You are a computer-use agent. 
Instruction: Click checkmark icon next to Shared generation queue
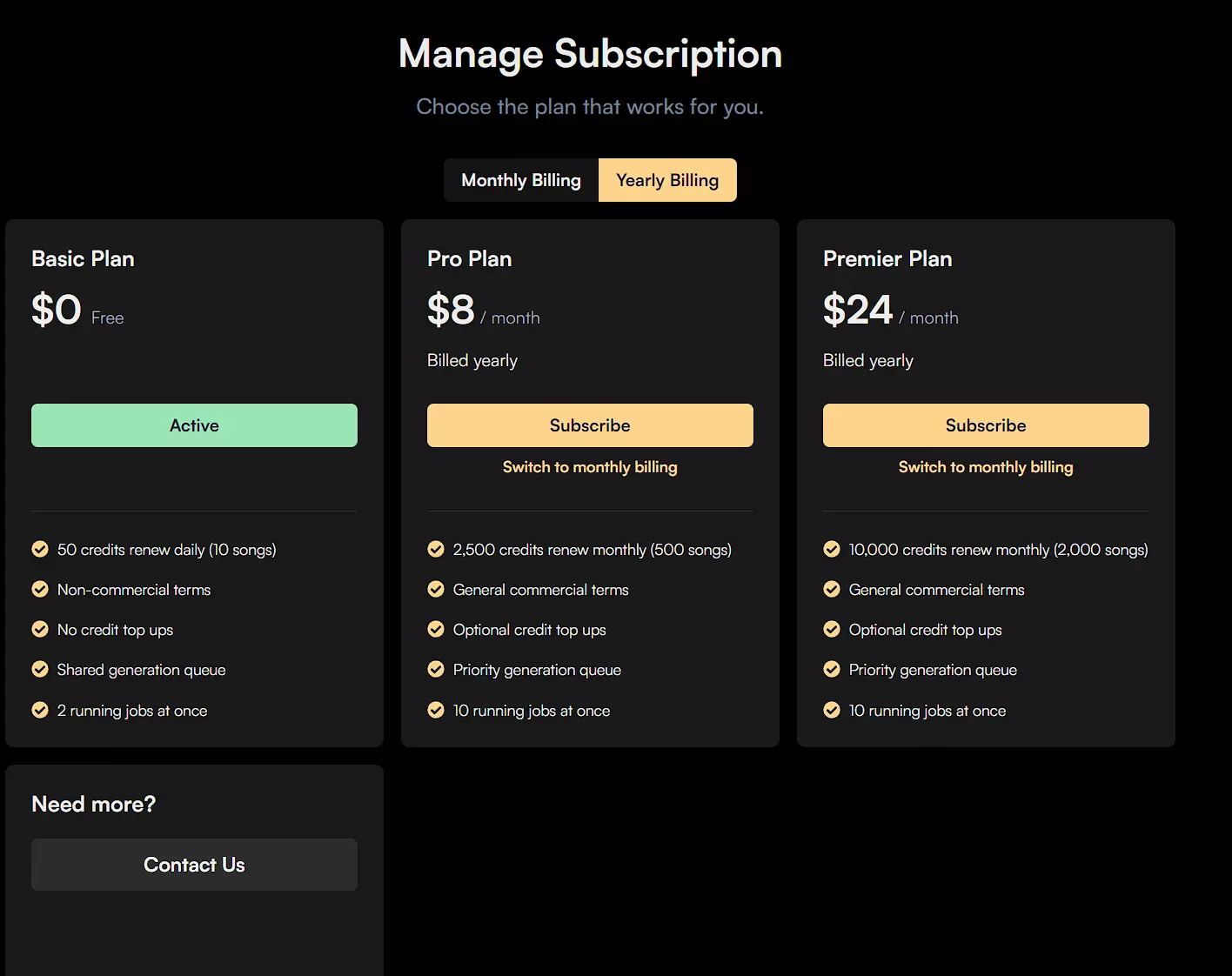40,669
